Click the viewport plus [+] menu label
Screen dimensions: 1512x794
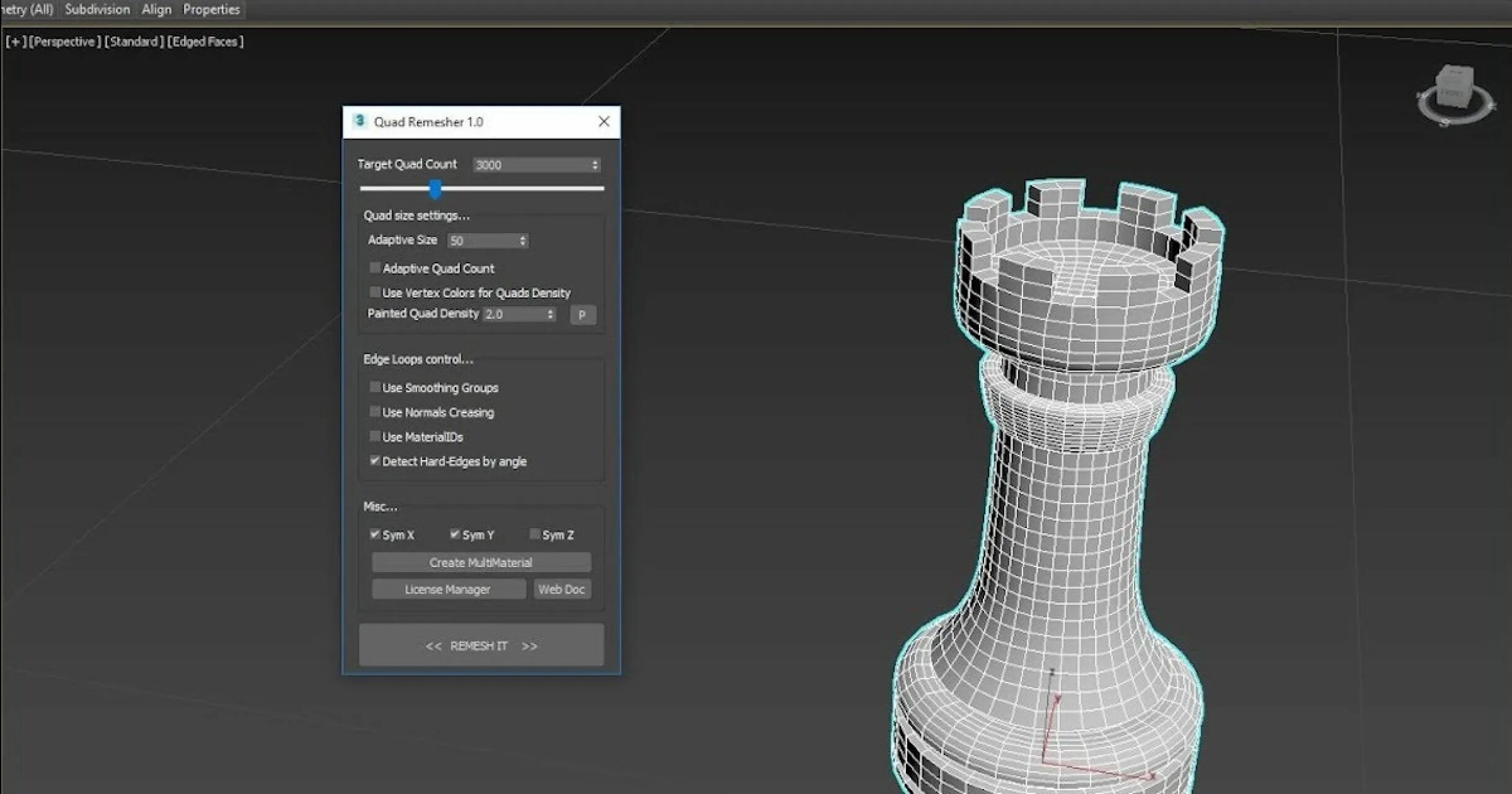click(x=15, y=42)
